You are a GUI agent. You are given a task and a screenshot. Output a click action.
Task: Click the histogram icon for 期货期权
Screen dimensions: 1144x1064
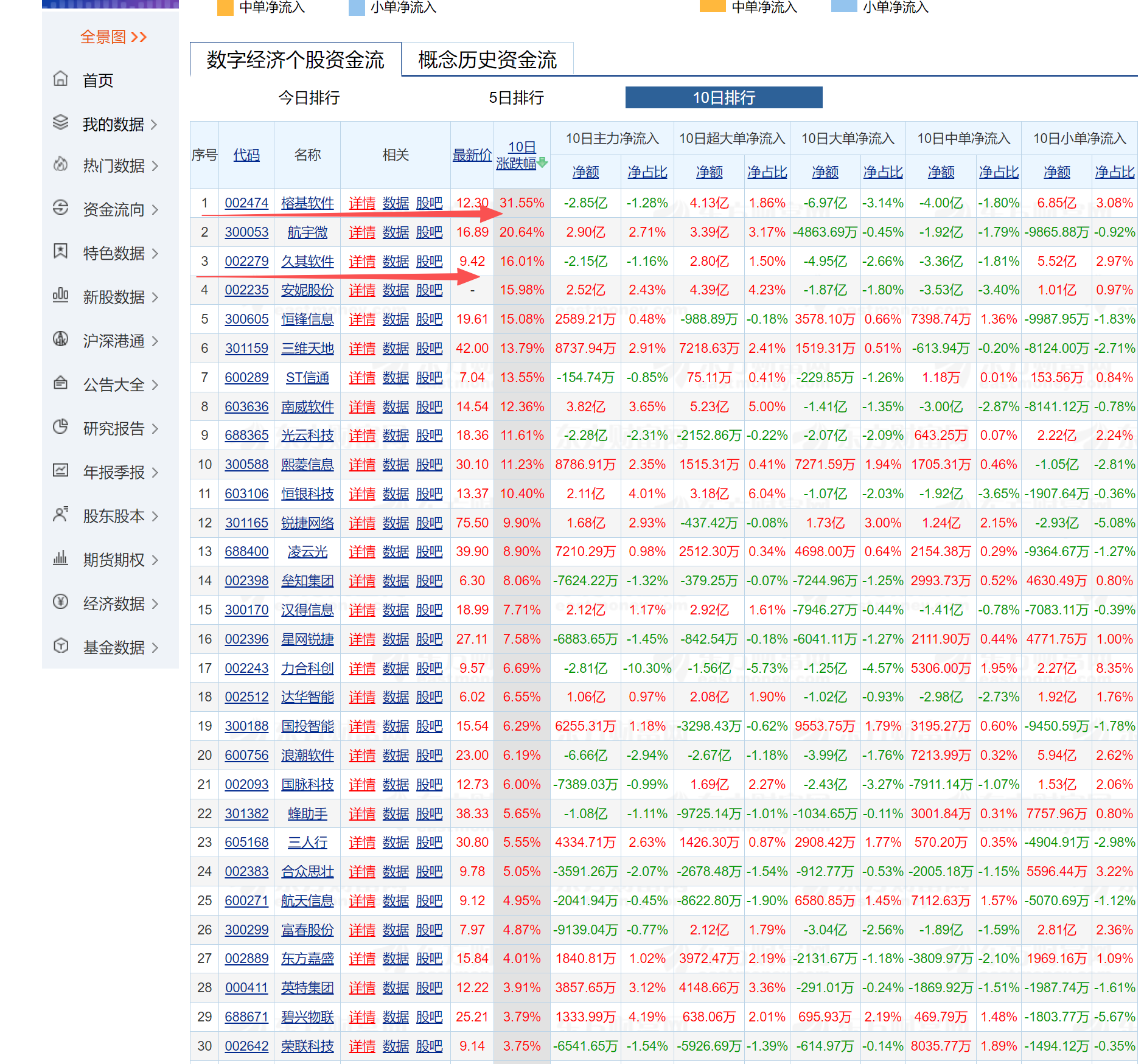(x=60, y=558)
